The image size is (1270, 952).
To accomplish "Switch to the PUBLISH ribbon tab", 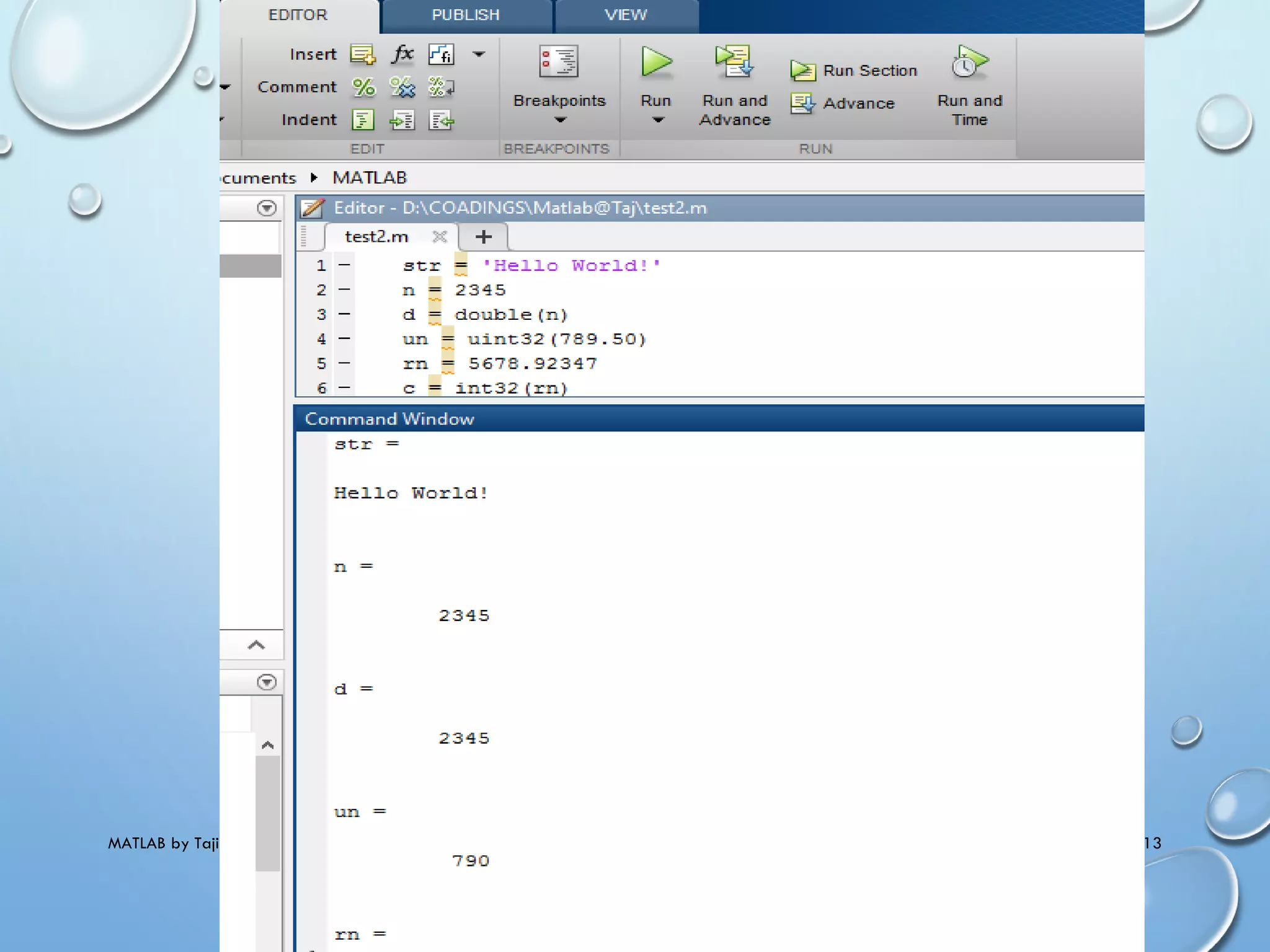I will (466, 15).
